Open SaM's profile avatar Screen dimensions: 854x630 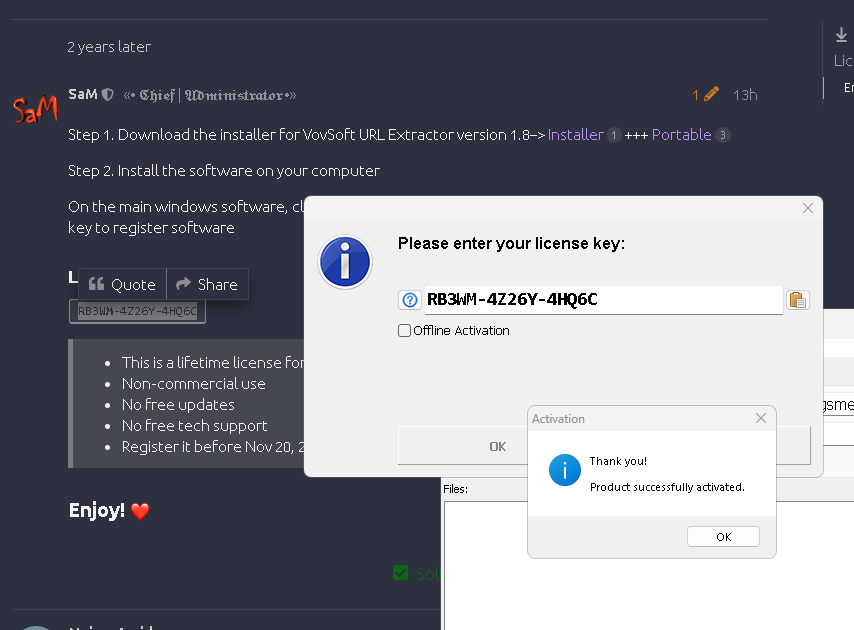[35, 109]
